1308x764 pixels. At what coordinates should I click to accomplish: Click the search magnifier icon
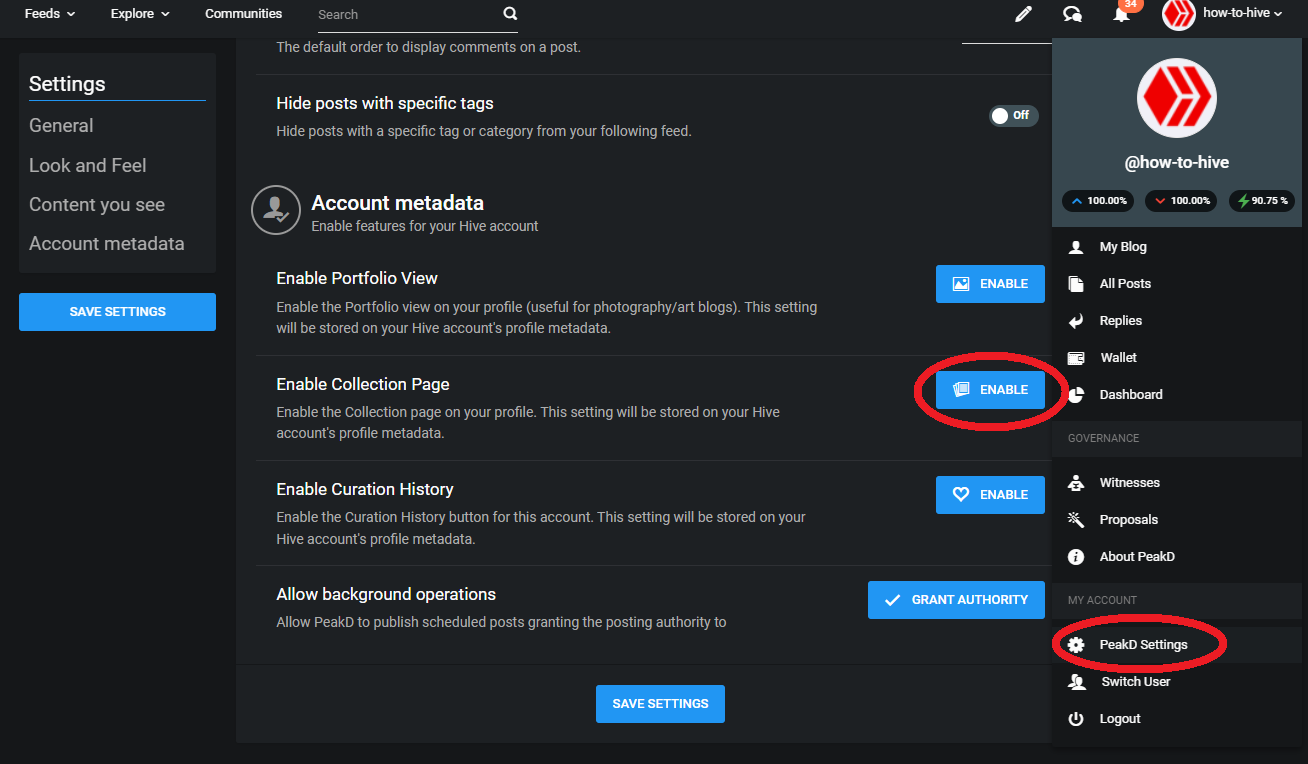click(510, 14)
